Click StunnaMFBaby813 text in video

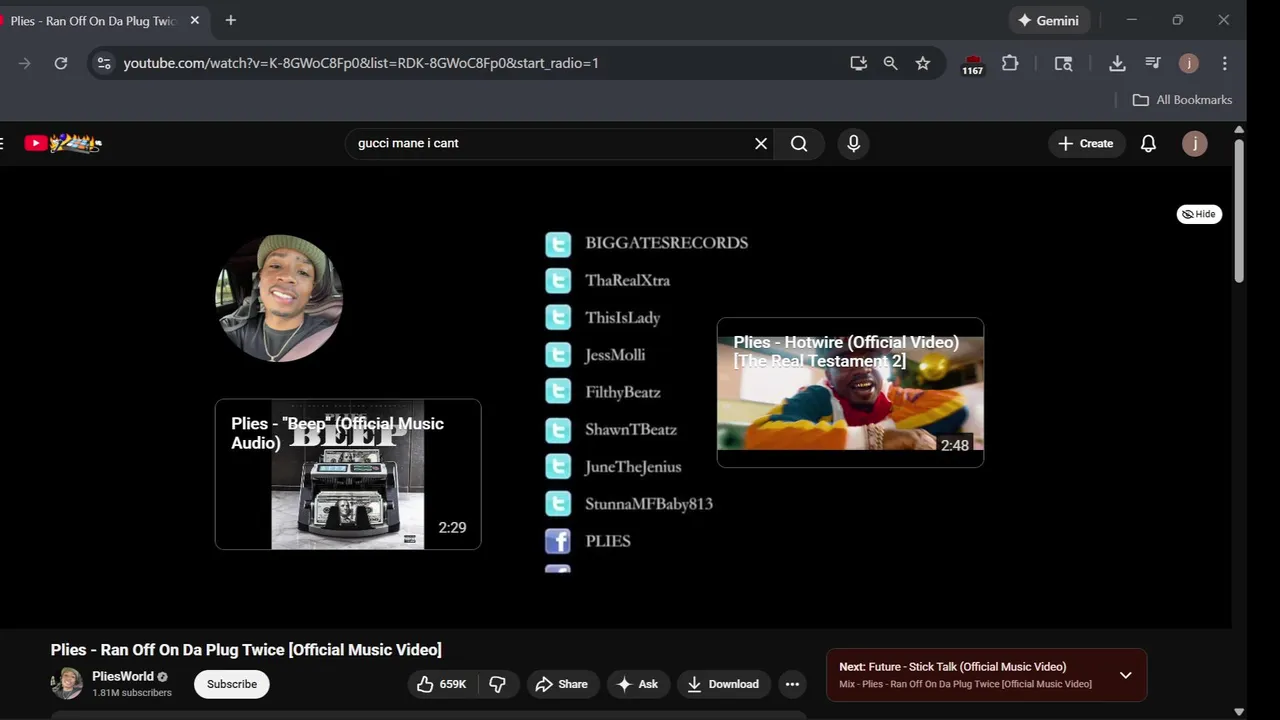[649, 504]
